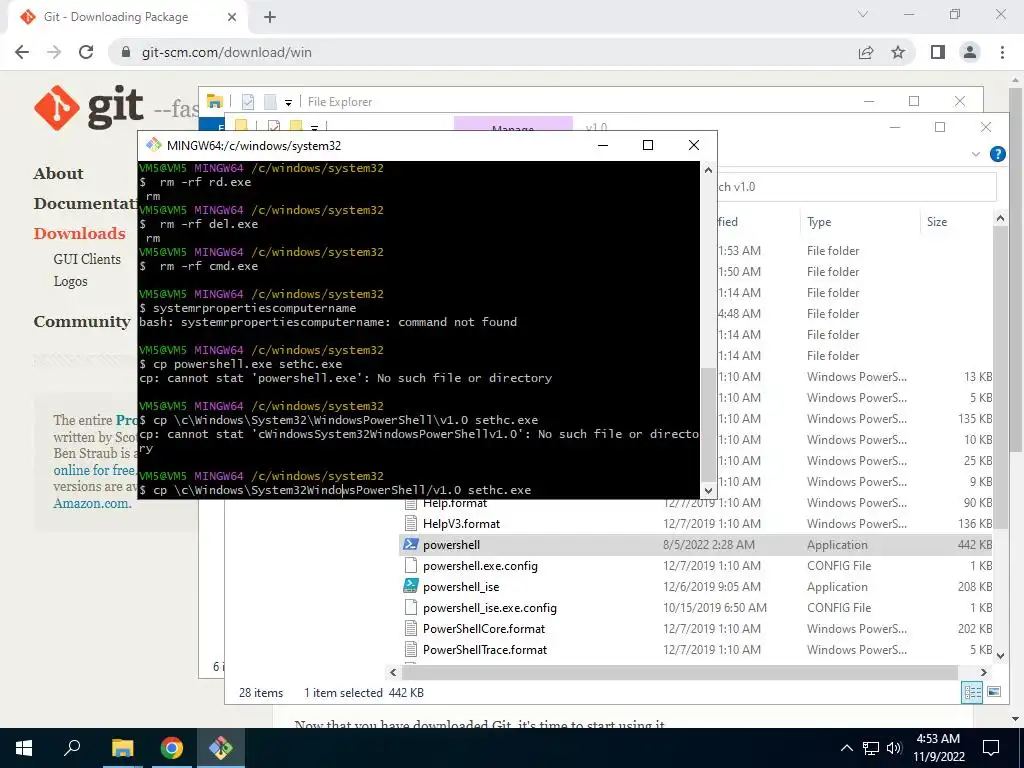Open the Windows Start menu

[24, 748]
